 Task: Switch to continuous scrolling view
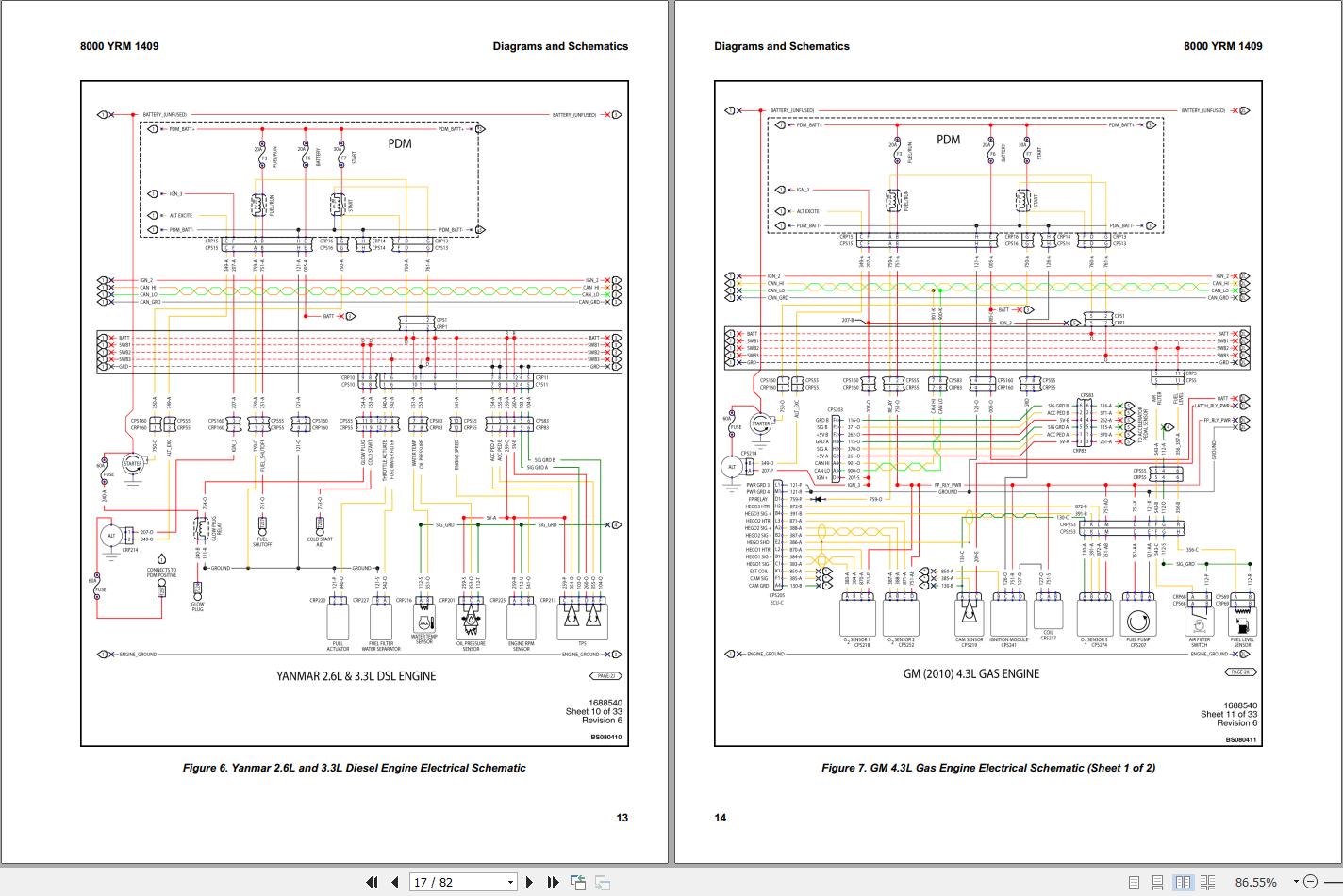1158,882
